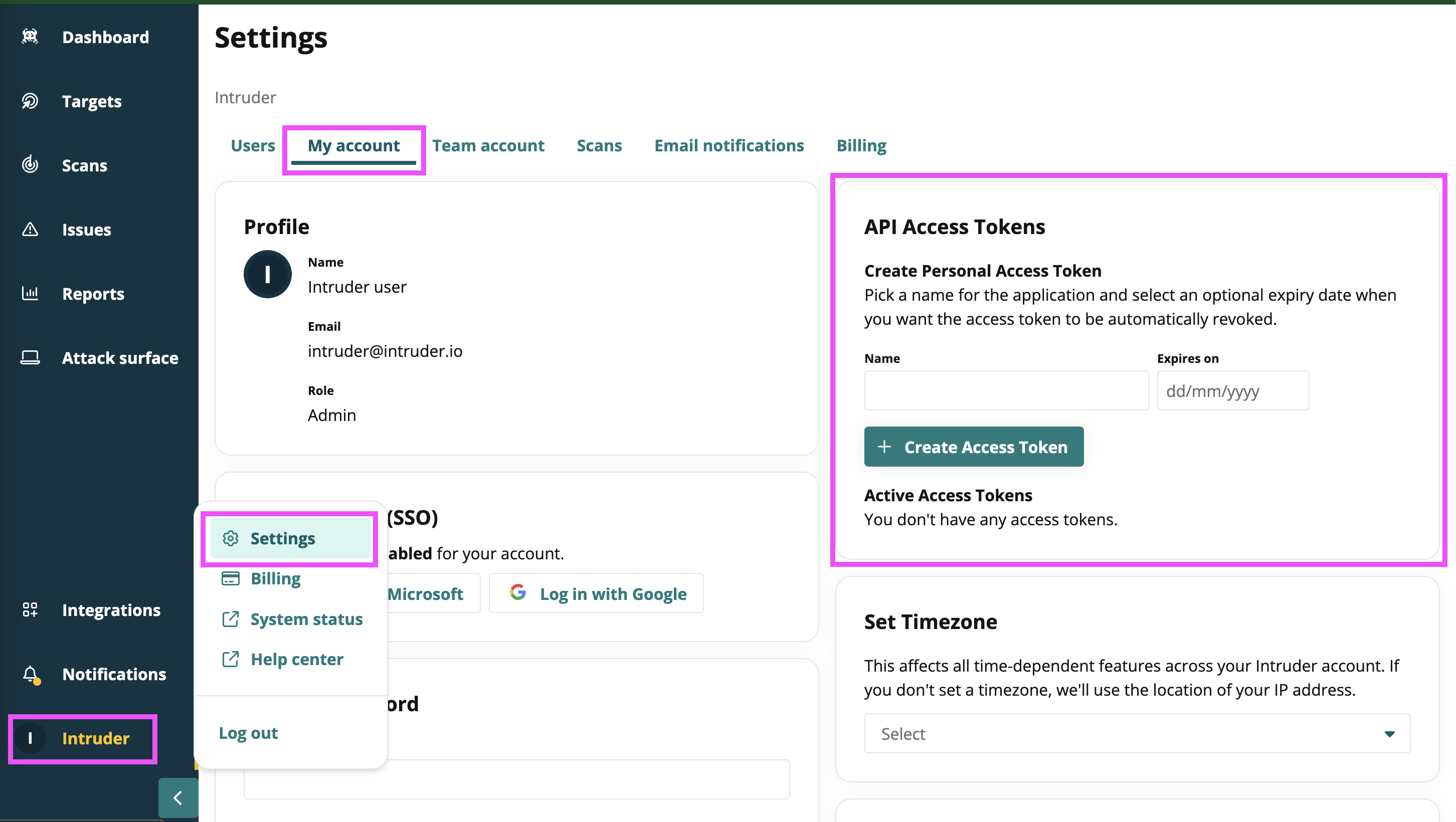Image resolution: width=1456 pixels, height=822 pixels.
Task: Click the Reports bar chart icon
Action: point(30,293)
